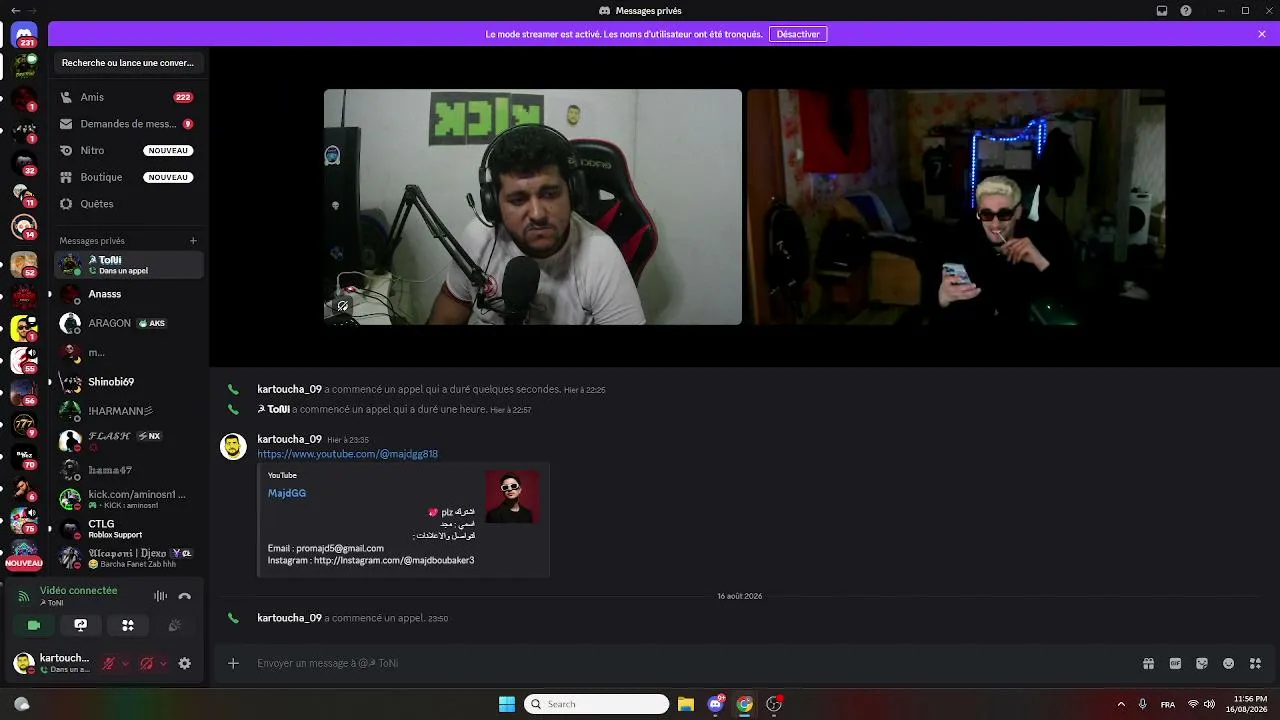Open the Anasss conversation

point(128,294)
